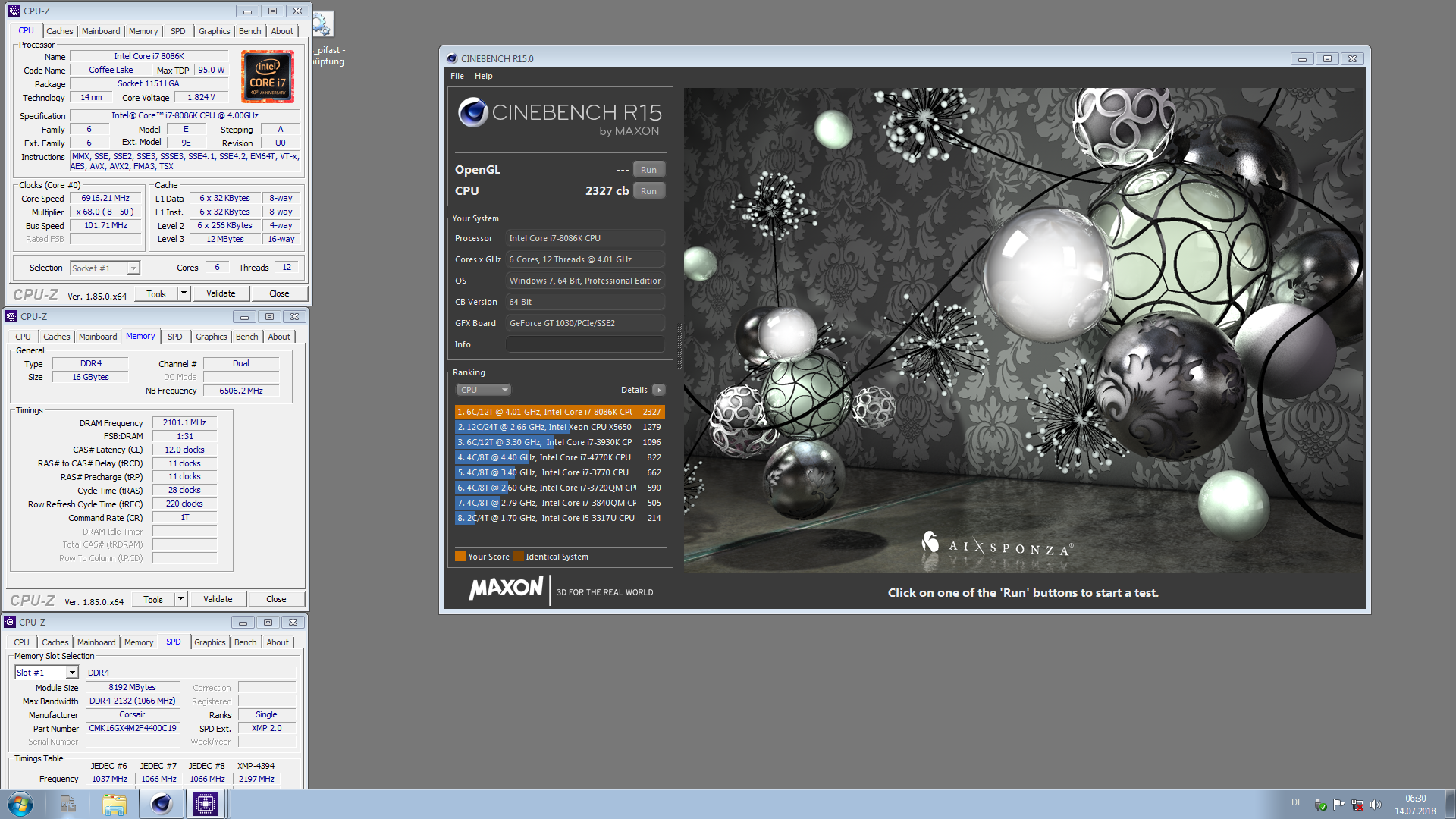Click top CPU-Z window title icon
The height and width of the screenshot is (819, 1456).
pyautogui.click(x=14, y=11)
